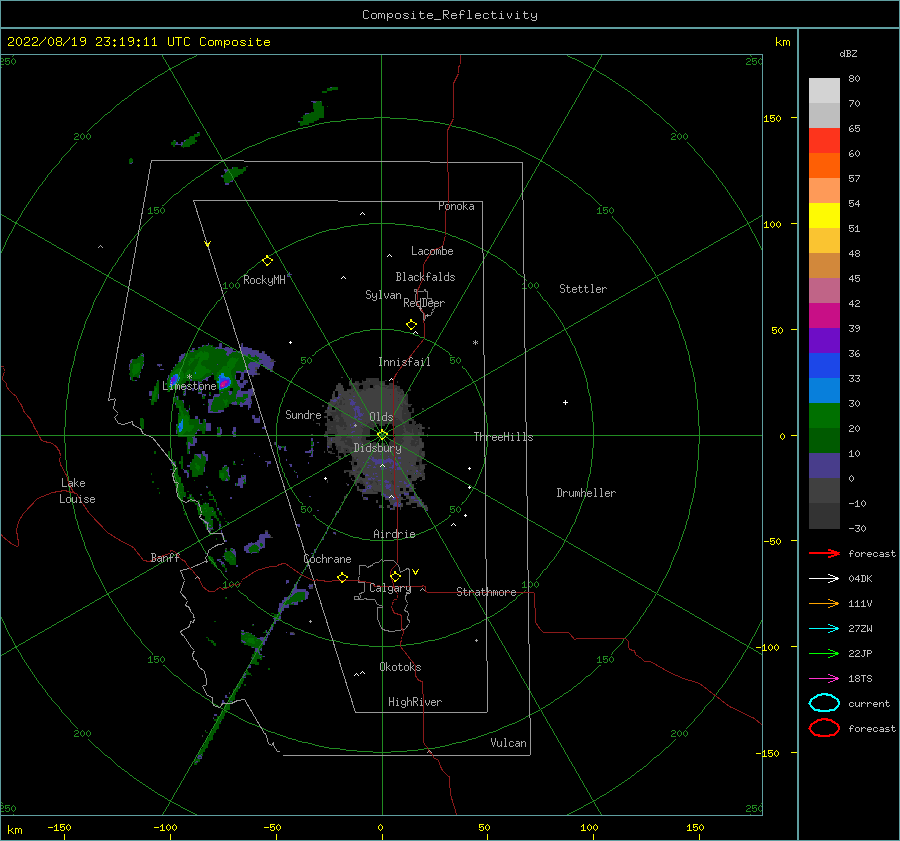Click the white 04DK arrow icon
The height and width of the screenshot is (841, 900).
(824, 578)
